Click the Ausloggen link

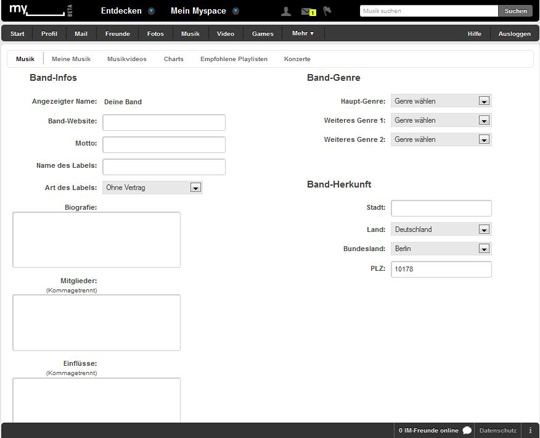pos(514,34)
